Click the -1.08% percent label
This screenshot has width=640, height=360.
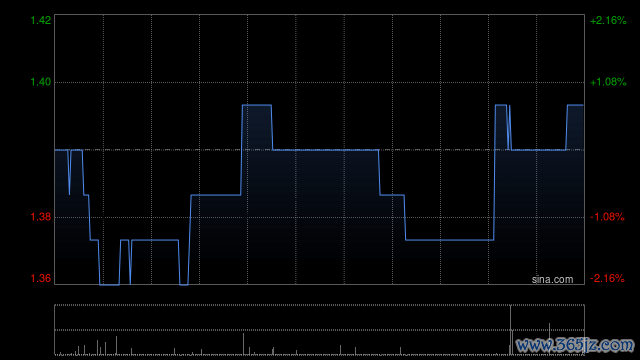(x=607, y=217)
